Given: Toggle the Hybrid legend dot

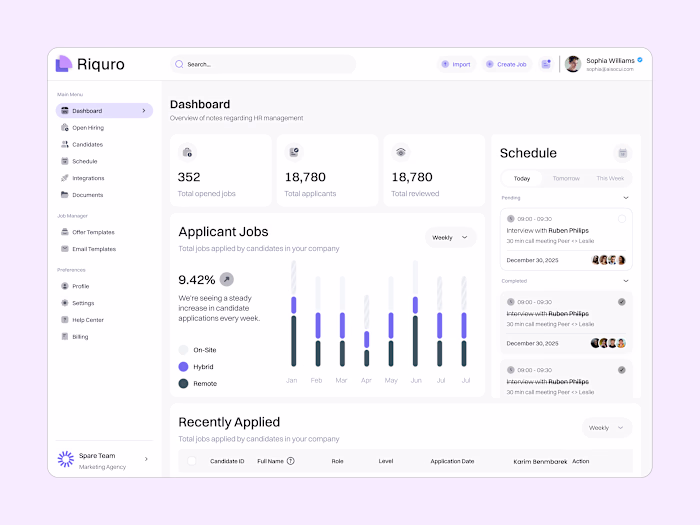Looking at the screenshot, I should point(183,367).
